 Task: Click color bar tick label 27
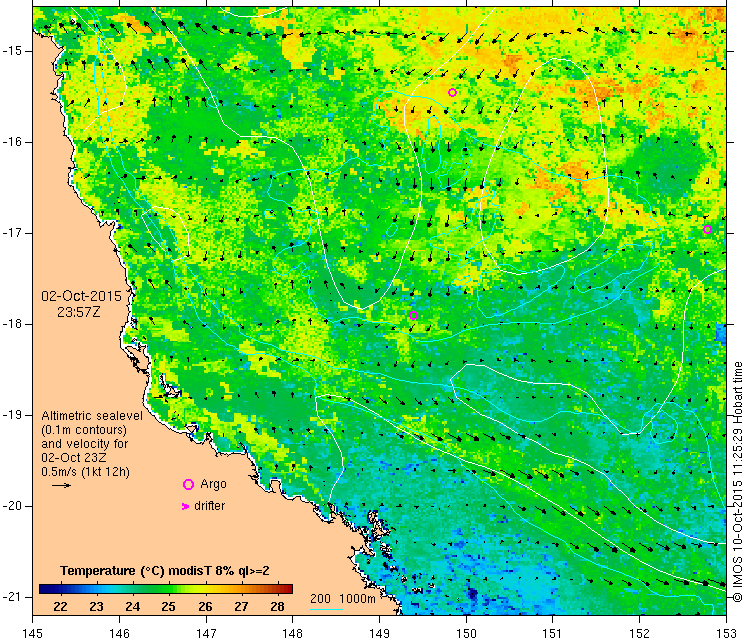[241, 607]
